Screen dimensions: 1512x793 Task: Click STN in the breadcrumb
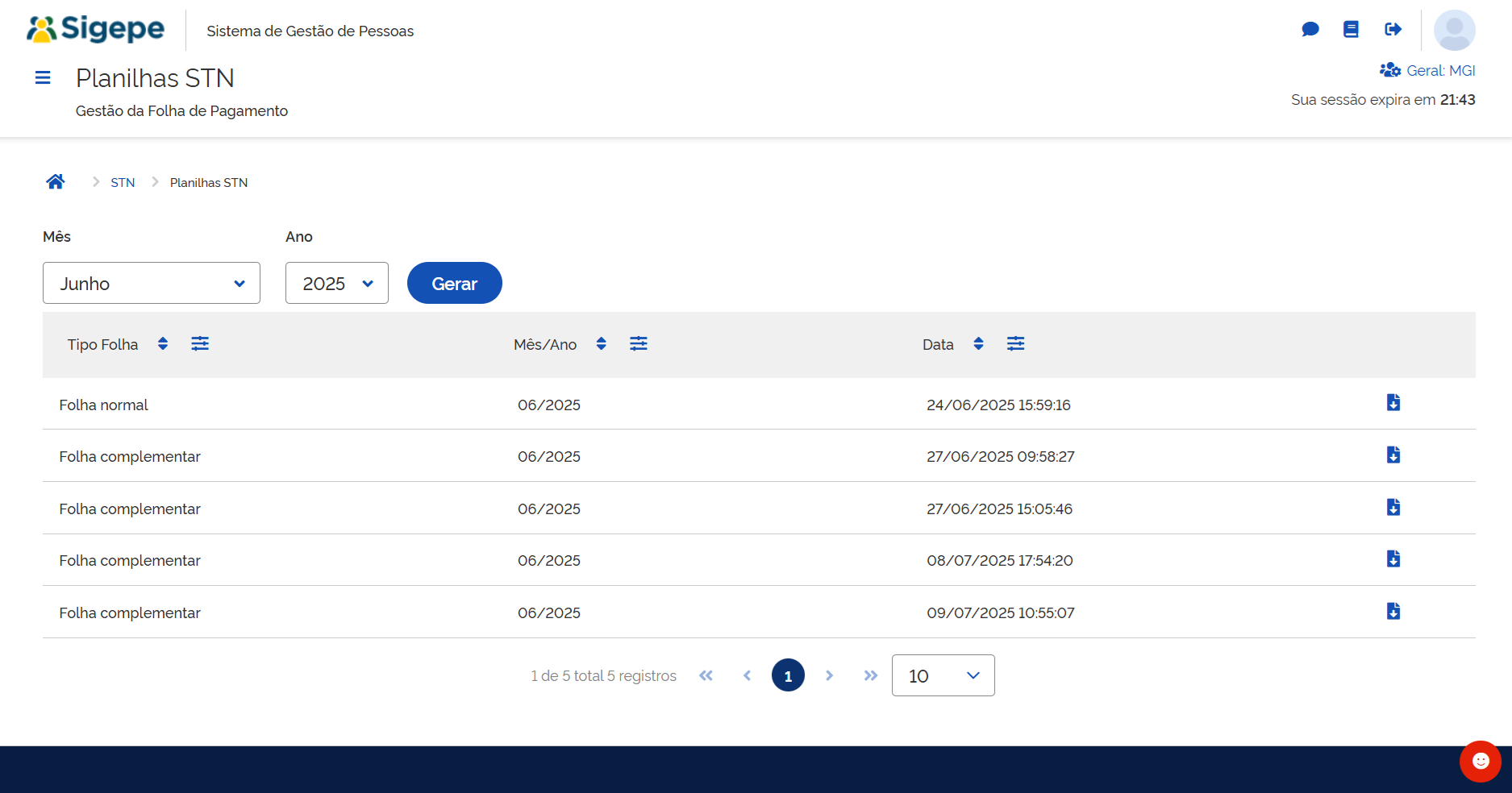pyautogui.click(x=123, y=183)
